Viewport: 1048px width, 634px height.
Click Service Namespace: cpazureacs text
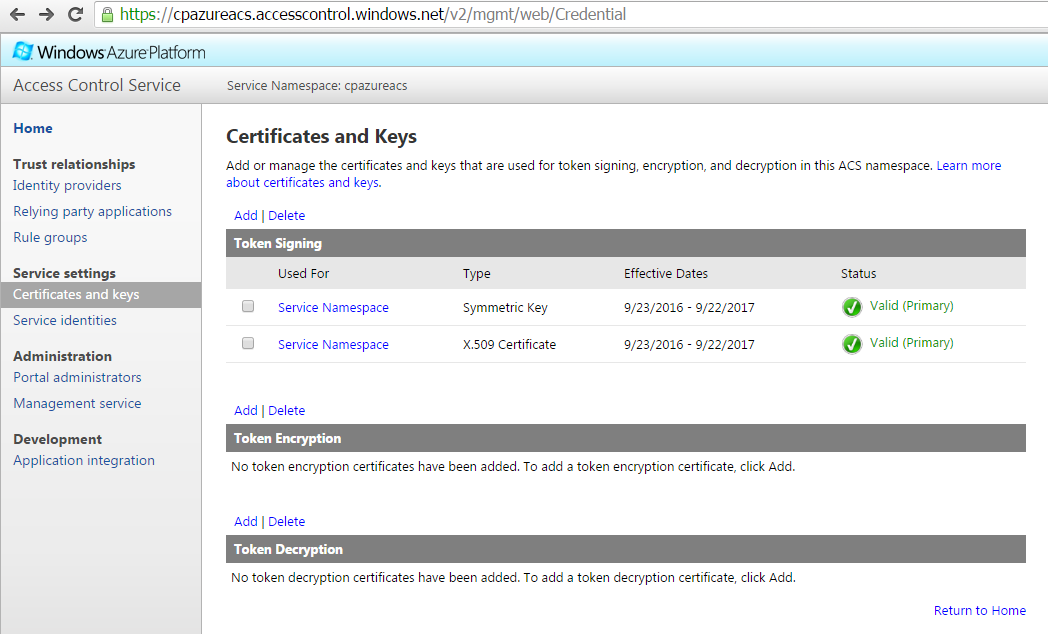click(x=317, y=86)
